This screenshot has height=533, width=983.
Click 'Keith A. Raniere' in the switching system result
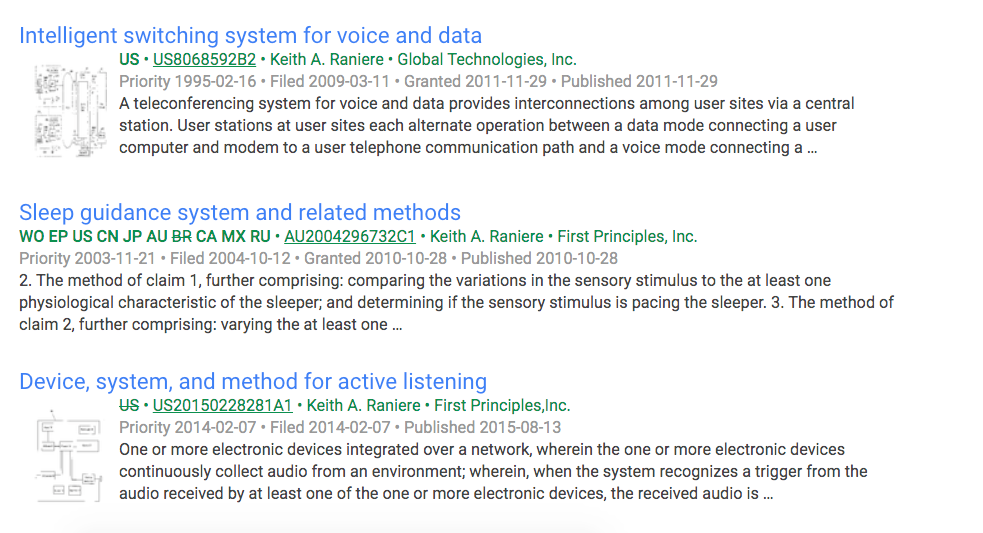(327, 60)
